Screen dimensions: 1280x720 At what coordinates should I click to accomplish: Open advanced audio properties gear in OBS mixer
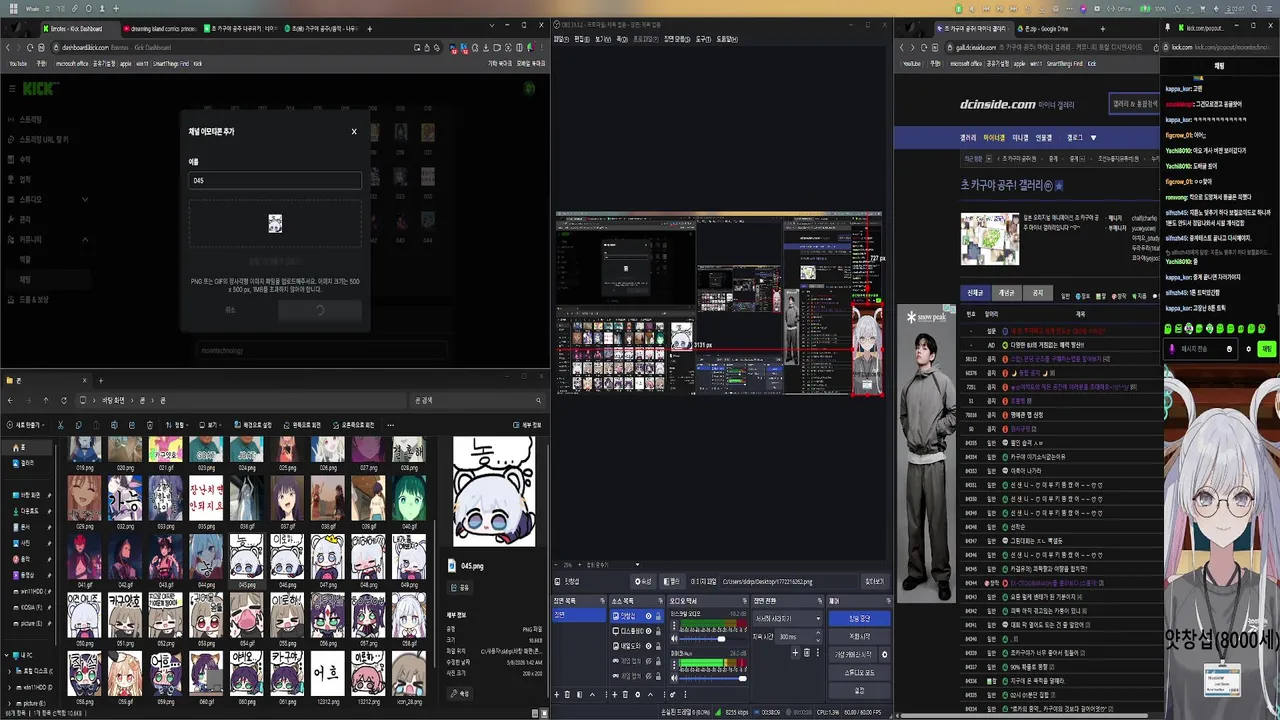coord(673,695)
